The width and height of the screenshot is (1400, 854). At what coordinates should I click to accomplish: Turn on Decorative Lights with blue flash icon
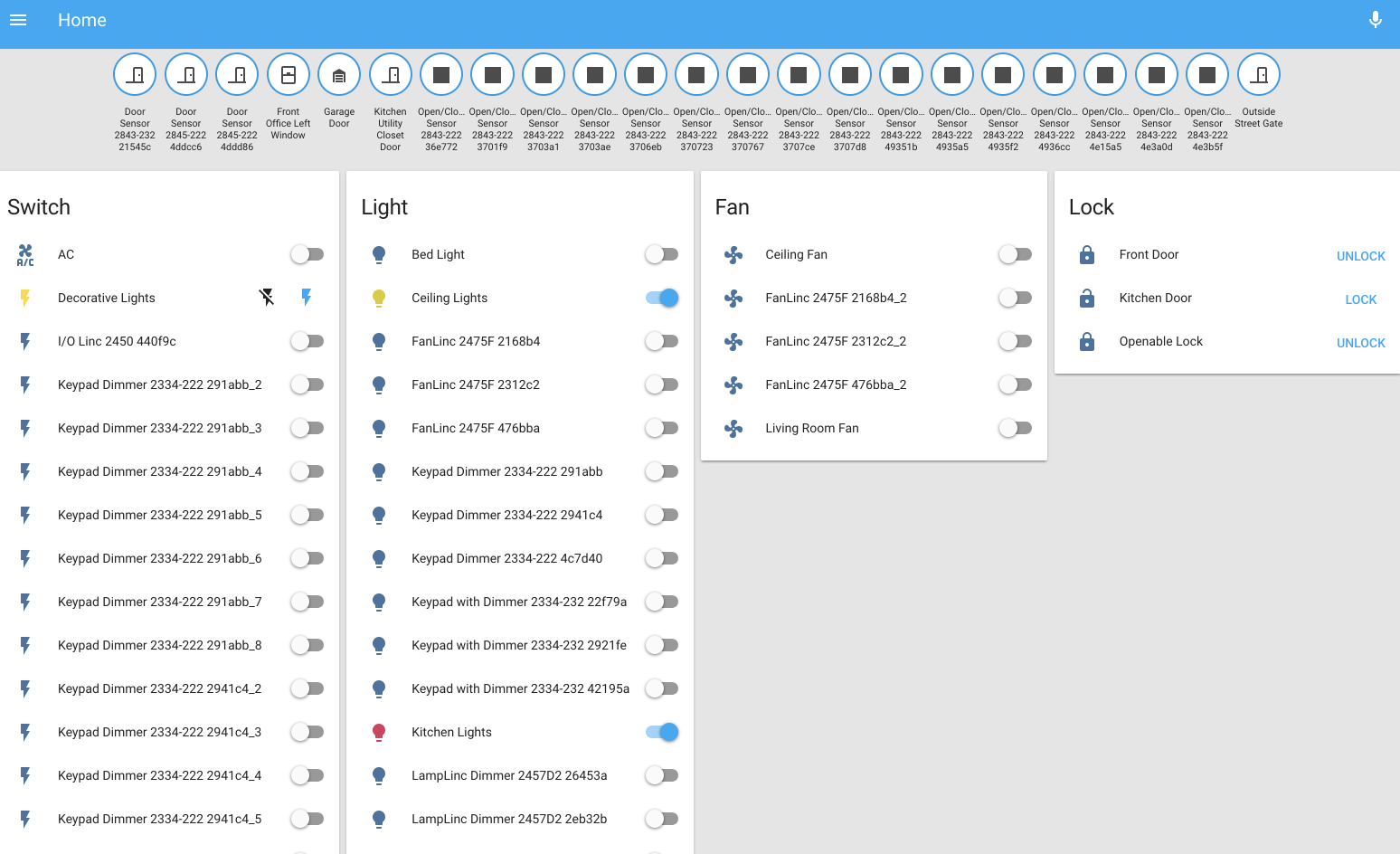click(307, 297)
